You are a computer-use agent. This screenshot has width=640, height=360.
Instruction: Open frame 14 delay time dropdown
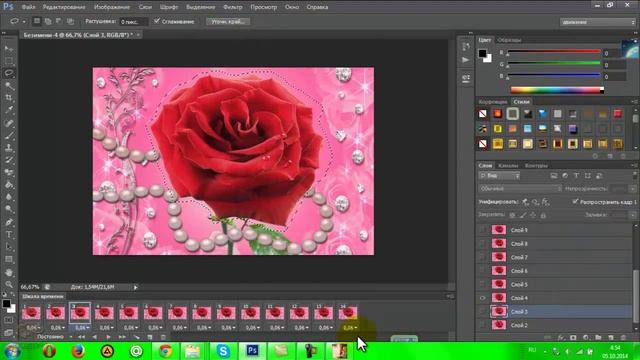349,327
